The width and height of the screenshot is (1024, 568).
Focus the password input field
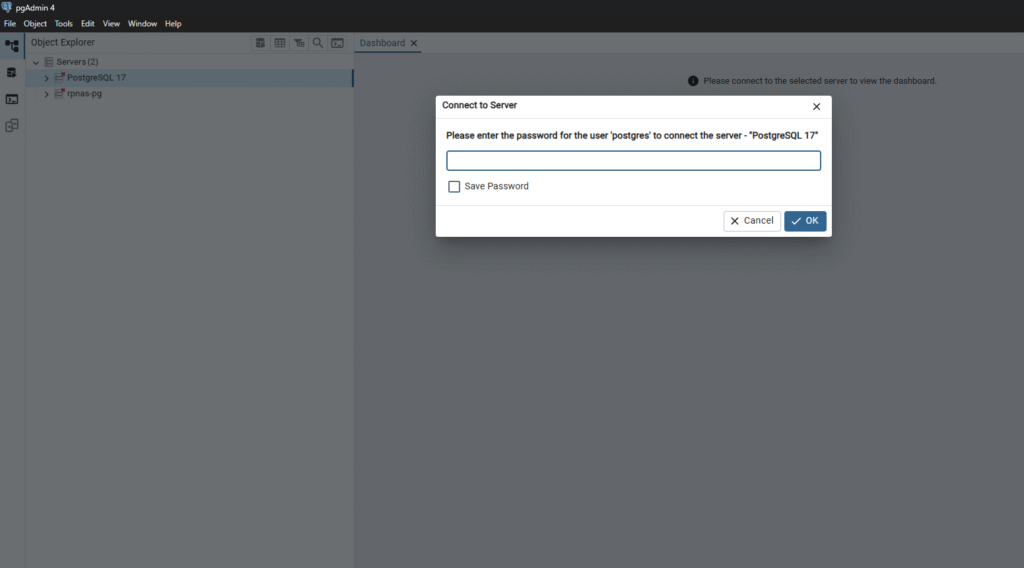(x=633, y=161)
